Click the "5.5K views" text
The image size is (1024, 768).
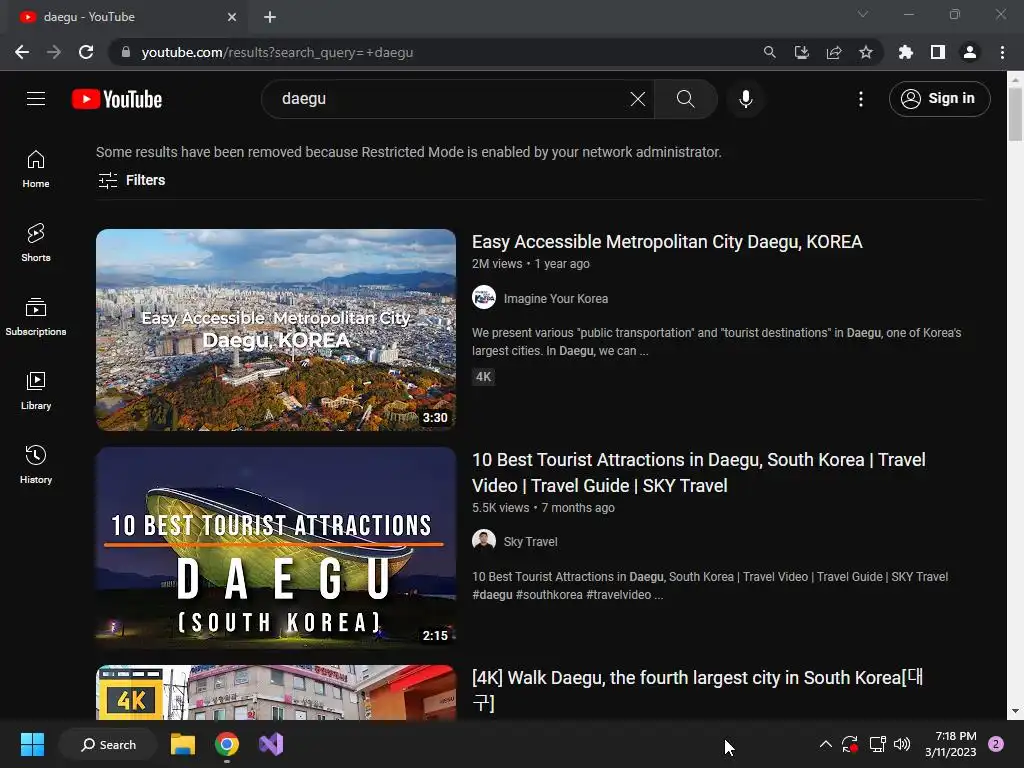500,507
